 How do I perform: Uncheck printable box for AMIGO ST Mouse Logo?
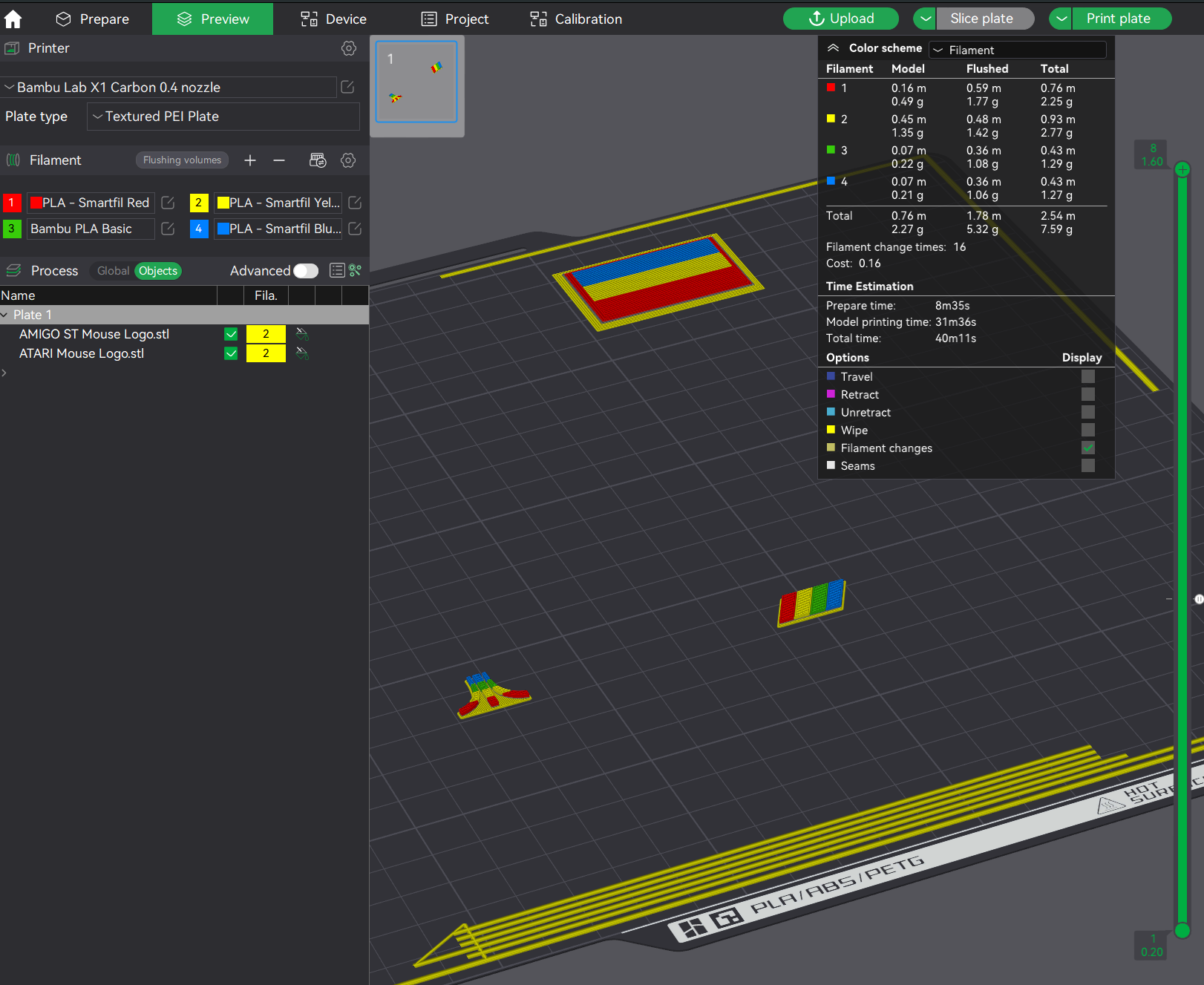pyautogui.click(x=231, y=334)
